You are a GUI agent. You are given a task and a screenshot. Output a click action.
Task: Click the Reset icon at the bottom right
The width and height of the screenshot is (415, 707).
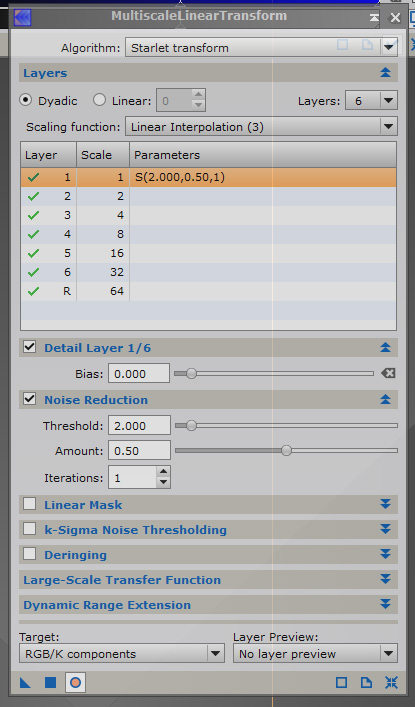click(391, 683)
